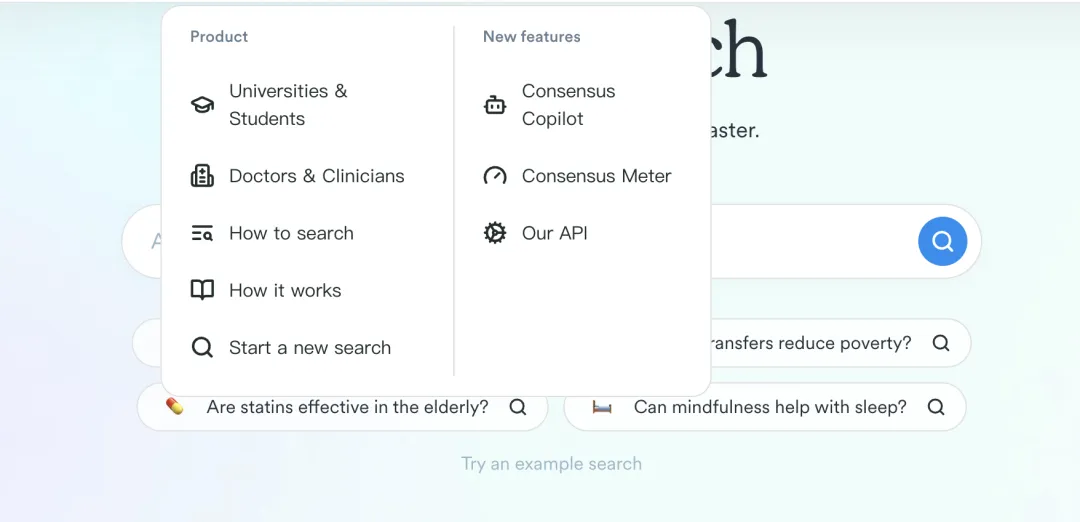1080x522 pixels.
Task: Click the Consensus Meter gauge icon
Action: pyautogui.click(x=495, y=176)
